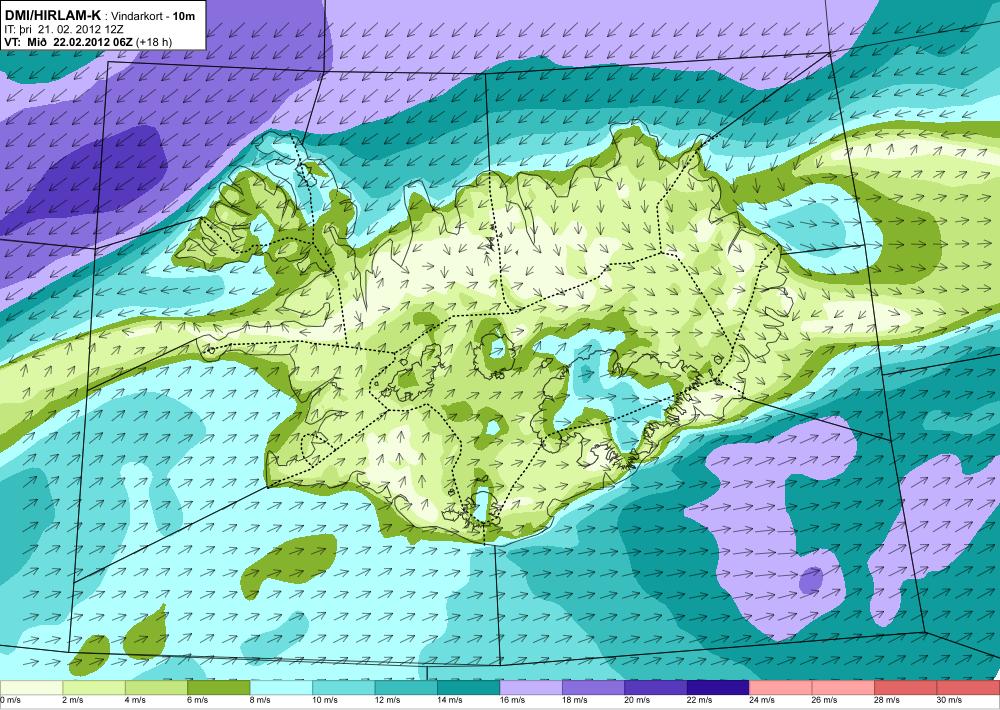Click the 18–20 m/s medium purple legend swatch
Screen dimensions: 1000x710
(594, 687)
